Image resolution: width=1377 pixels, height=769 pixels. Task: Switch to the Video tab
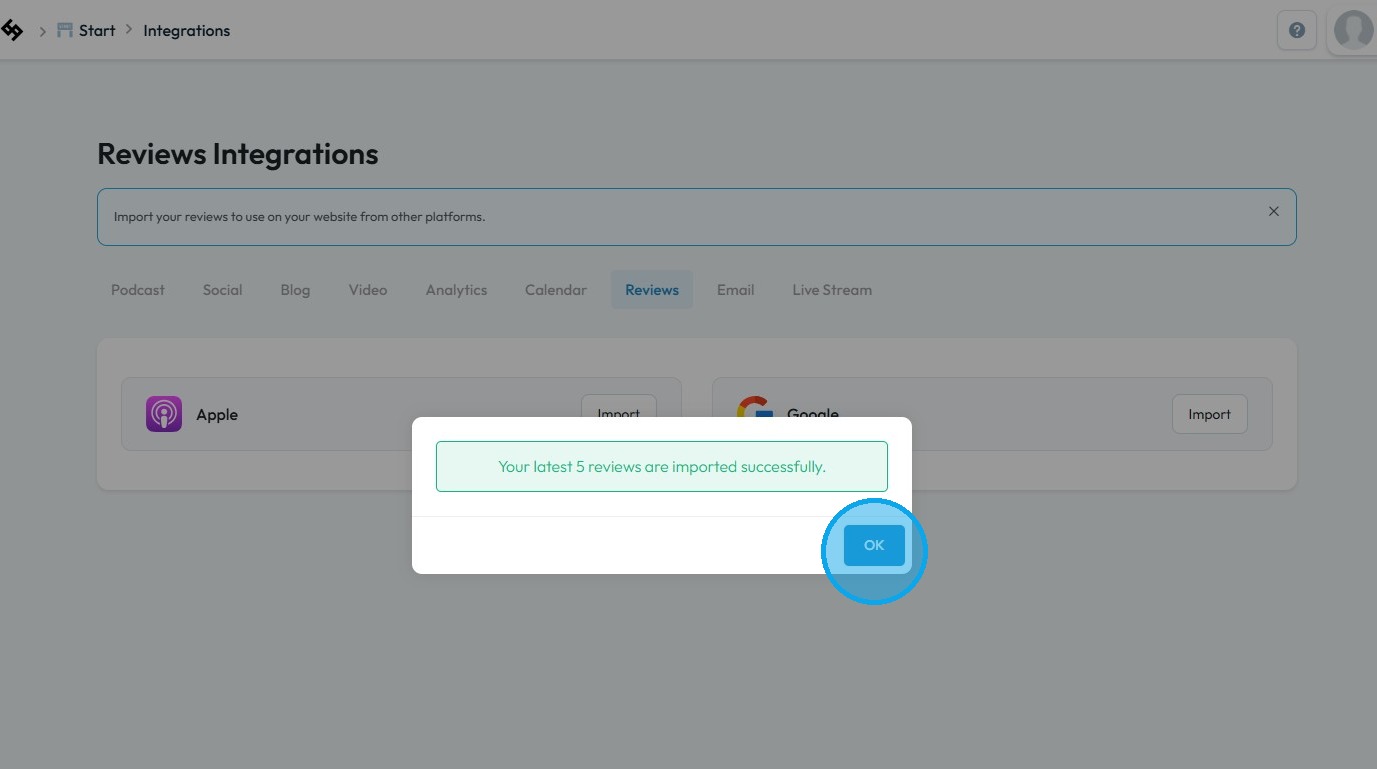(368, 290)
